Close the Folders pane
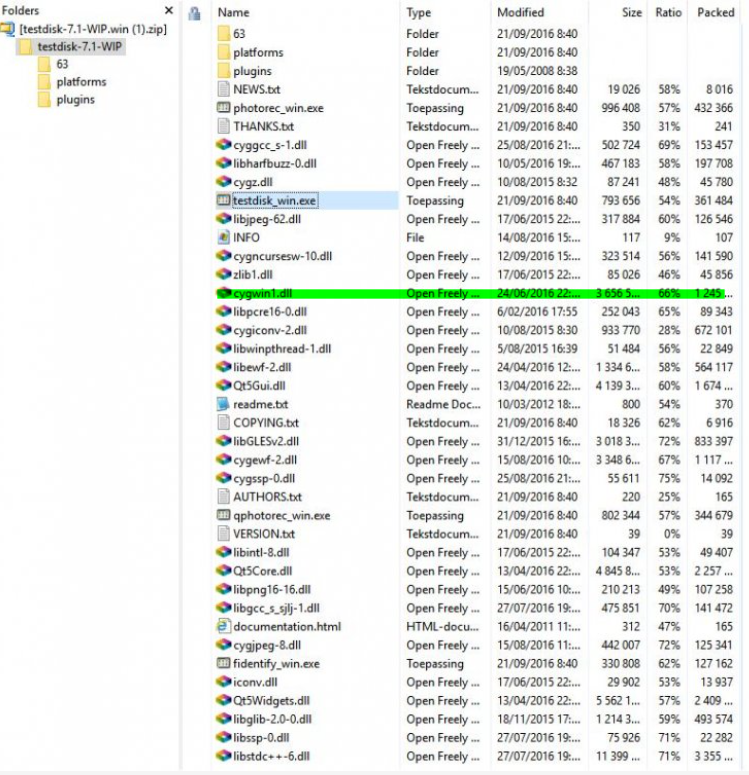 [x=169, y=10]
